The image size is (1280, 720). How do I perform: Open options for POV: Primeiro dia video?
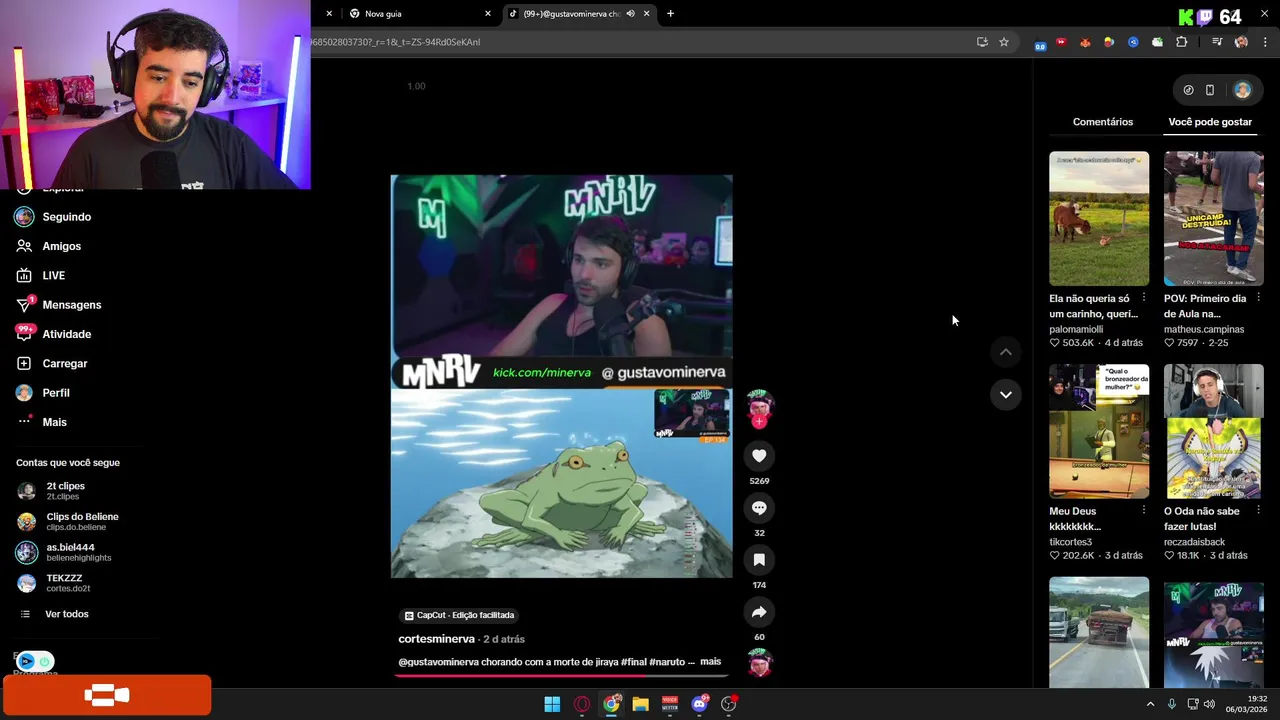[1258, 298]
